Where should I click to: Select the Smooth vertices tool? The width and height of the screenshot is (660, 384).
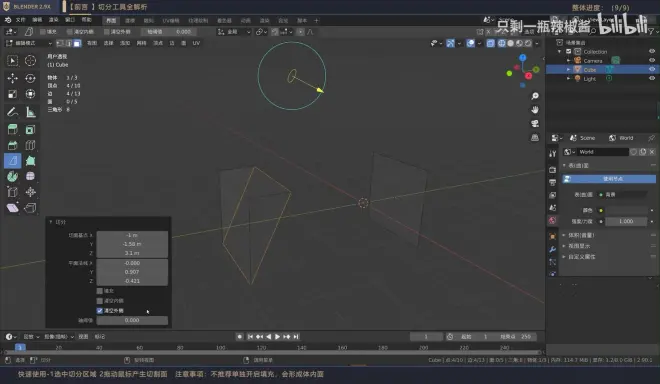pyautogui.click(x=30, y=176)
